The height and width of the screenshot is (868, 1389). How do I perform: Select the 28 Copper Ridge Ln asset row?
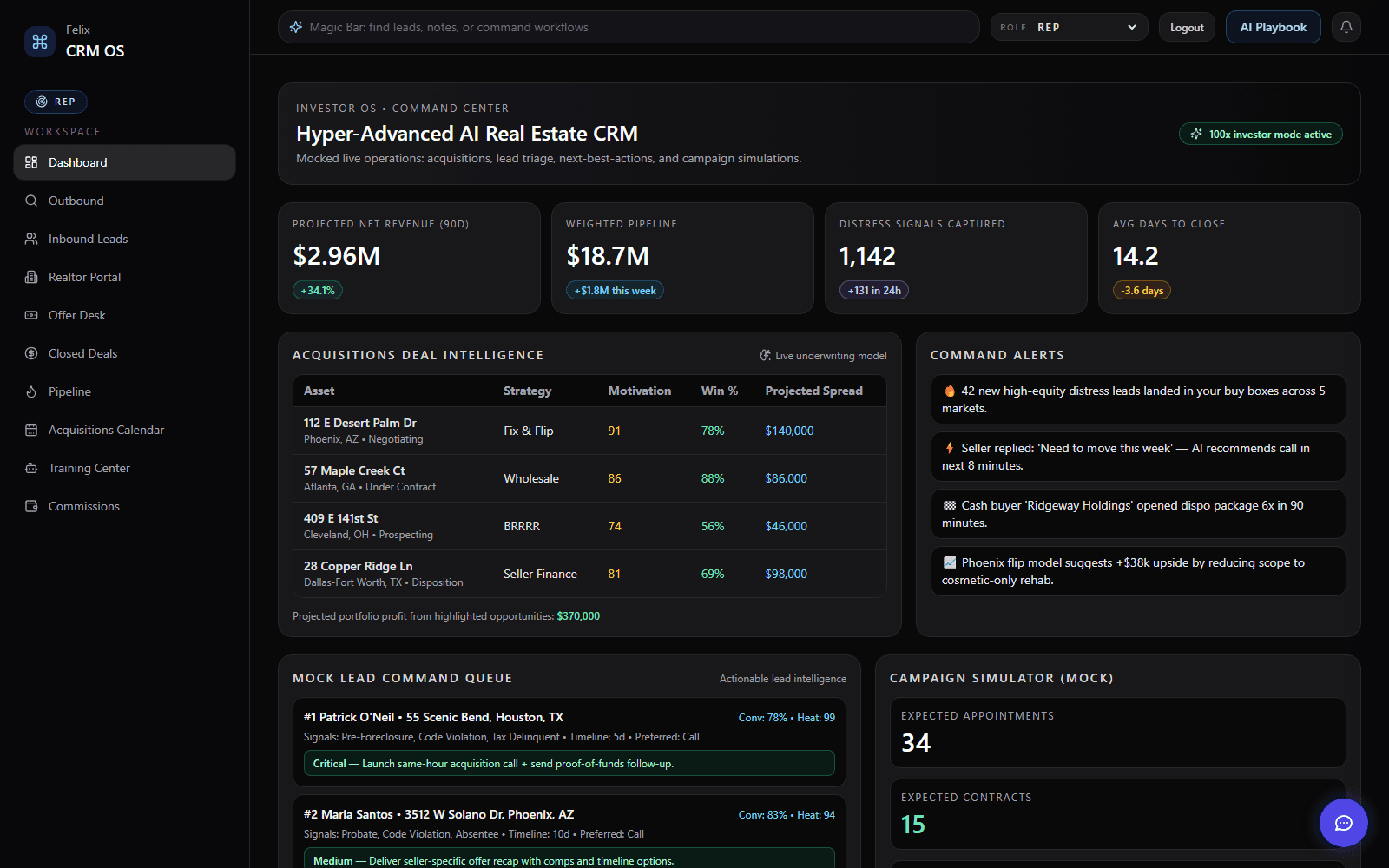point(589,574)
